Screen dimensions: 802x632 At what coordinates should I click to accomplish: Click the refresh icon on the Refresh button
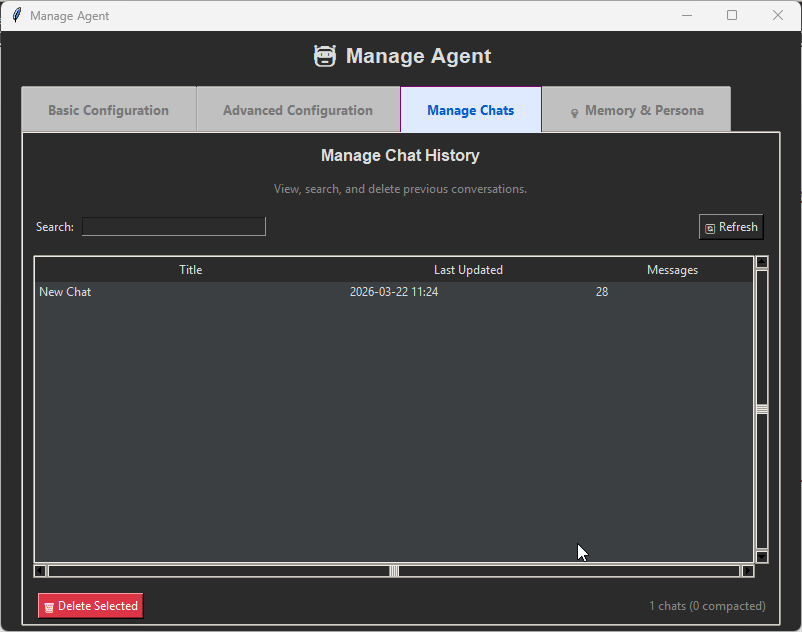(x=710, y=227)
